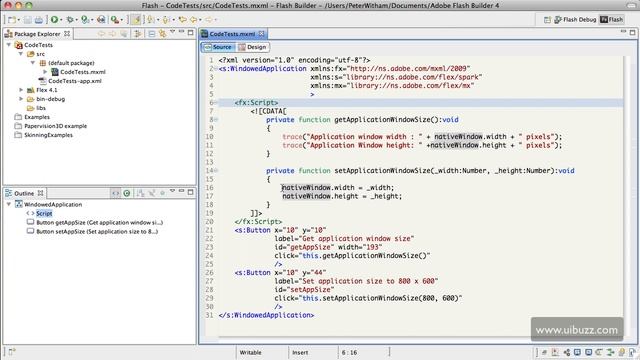This screenshot has width=640, height=360.
Task: Expand the bin-debug folder
Action: pyautogui.click(x=21, y=99)
